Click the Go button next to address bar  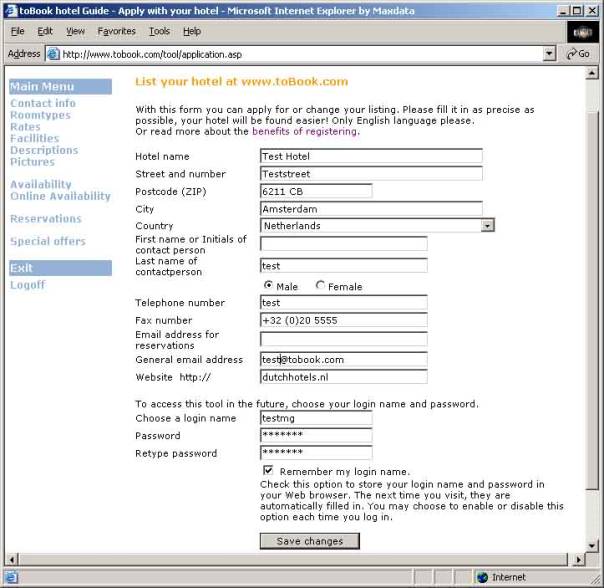pos(578,54)
